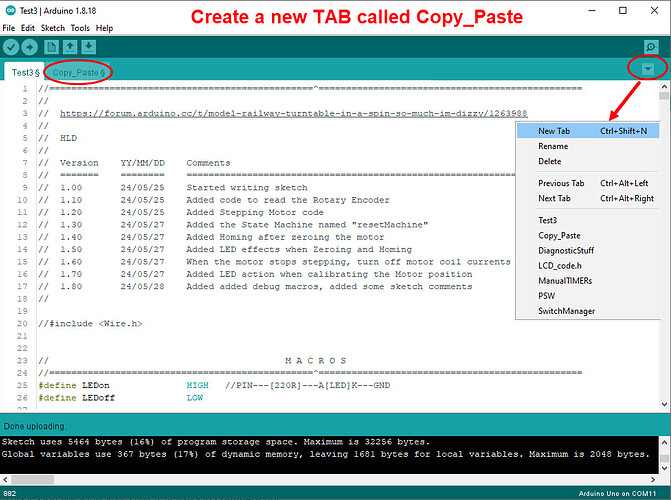This screenshot has height=500, width=671.
Task: Pick DiagnosticStuff from the tab list
Action: (588, 250)
